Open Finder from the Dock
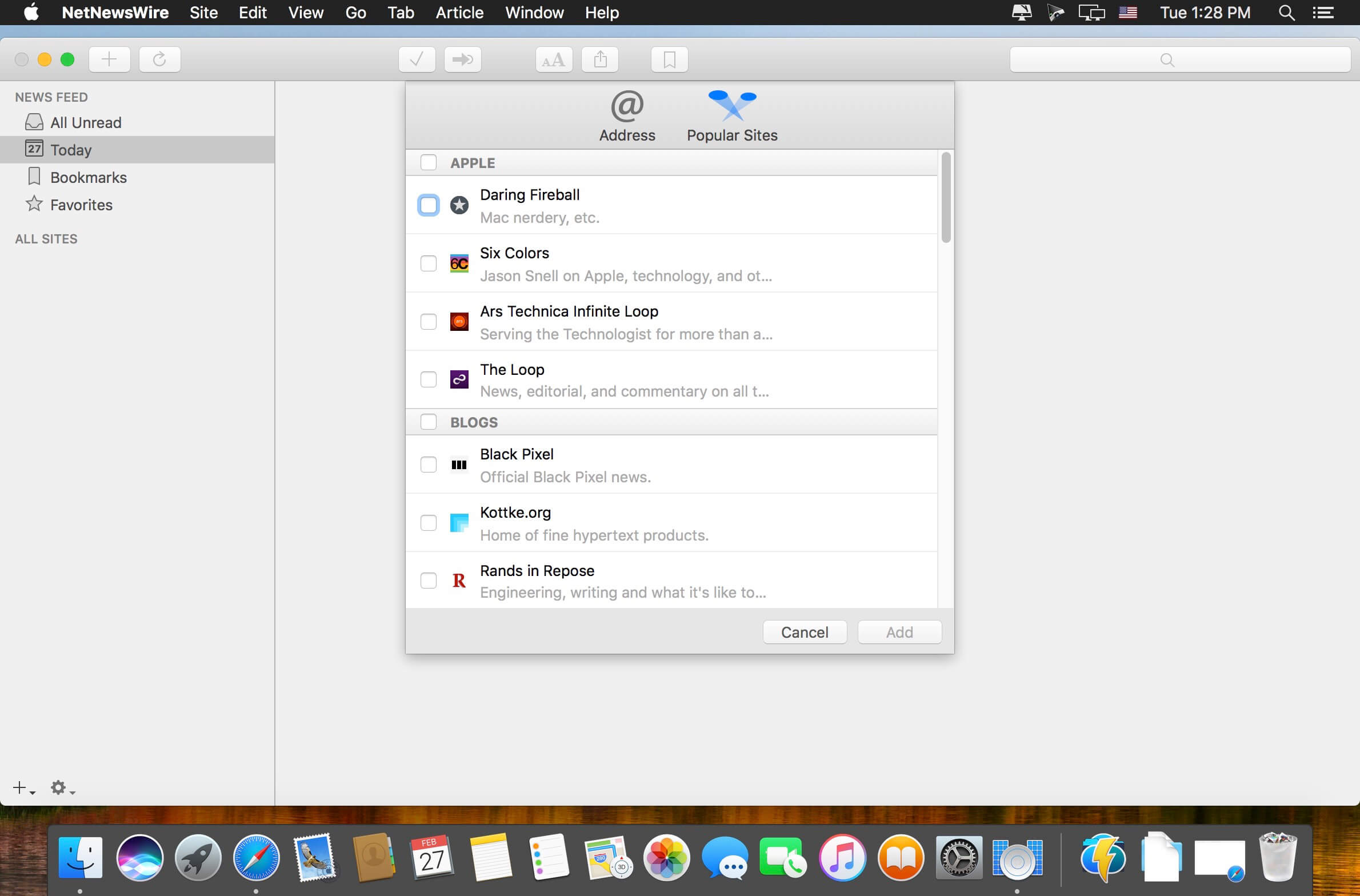This screenshot has width=1360, height=896. [x=81, y=857]
